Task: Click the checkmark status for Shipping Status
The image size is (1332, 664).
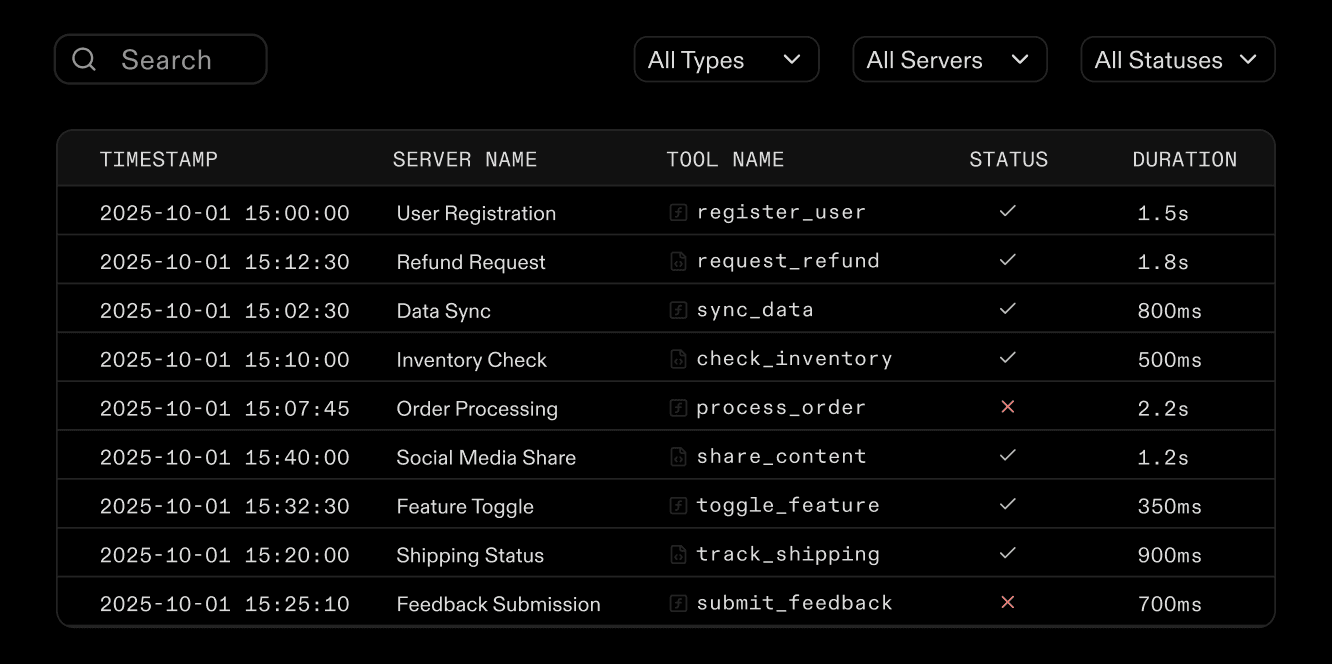Action: point(1008,553)
